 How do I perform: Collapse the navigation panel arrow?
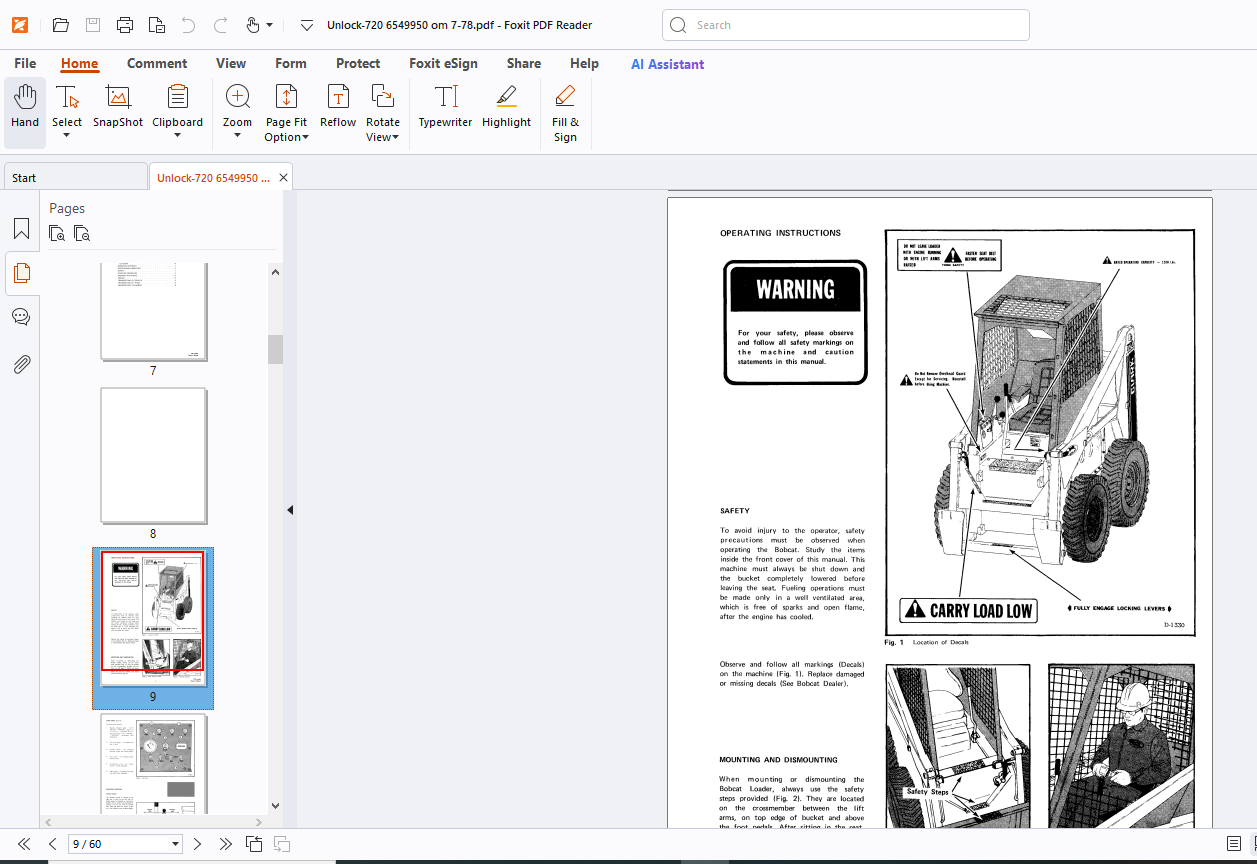pos(290,510)
